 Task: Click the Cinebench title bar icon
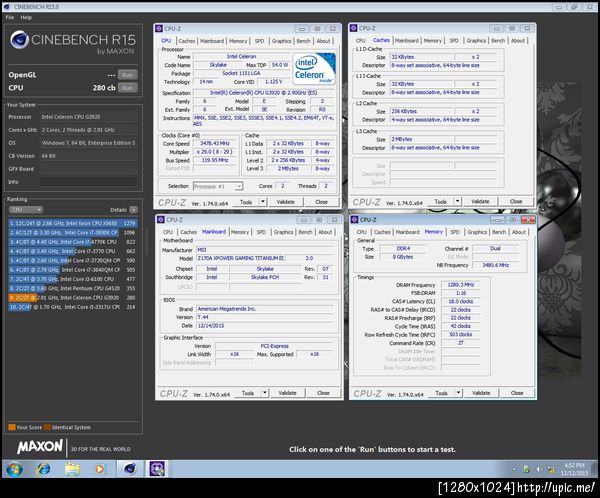pos(7,7)
